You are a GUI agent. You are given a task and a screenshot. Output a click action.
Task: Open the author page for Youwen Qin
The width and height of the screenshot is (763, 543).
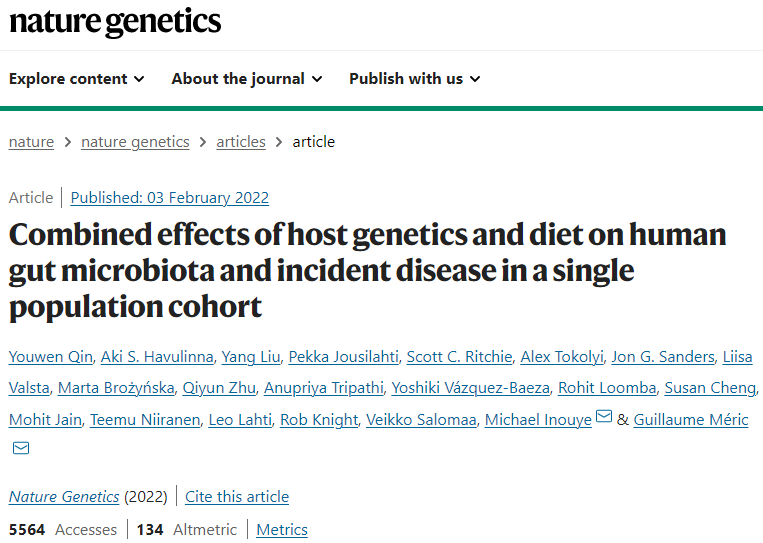point(51,357)
